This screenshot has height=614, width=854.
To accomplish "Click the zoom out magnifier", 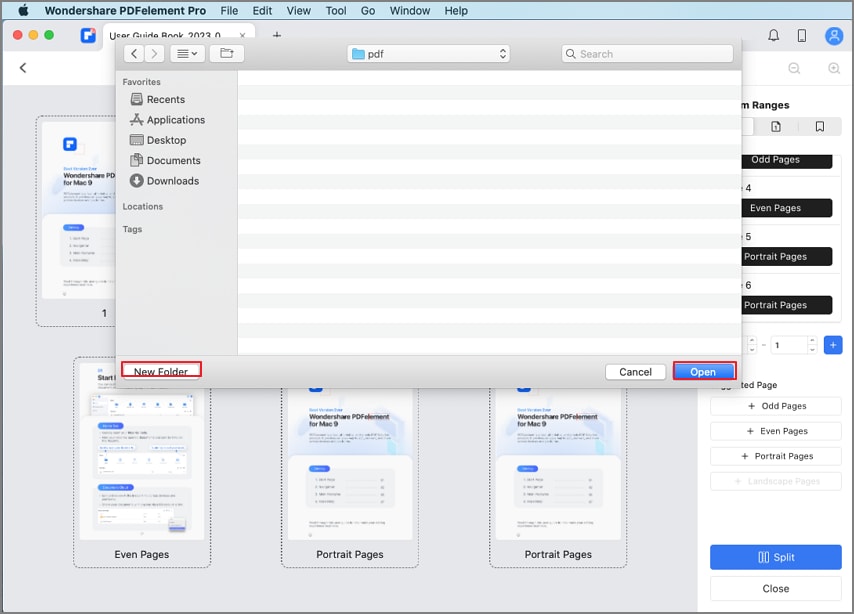I will point(794,68).
